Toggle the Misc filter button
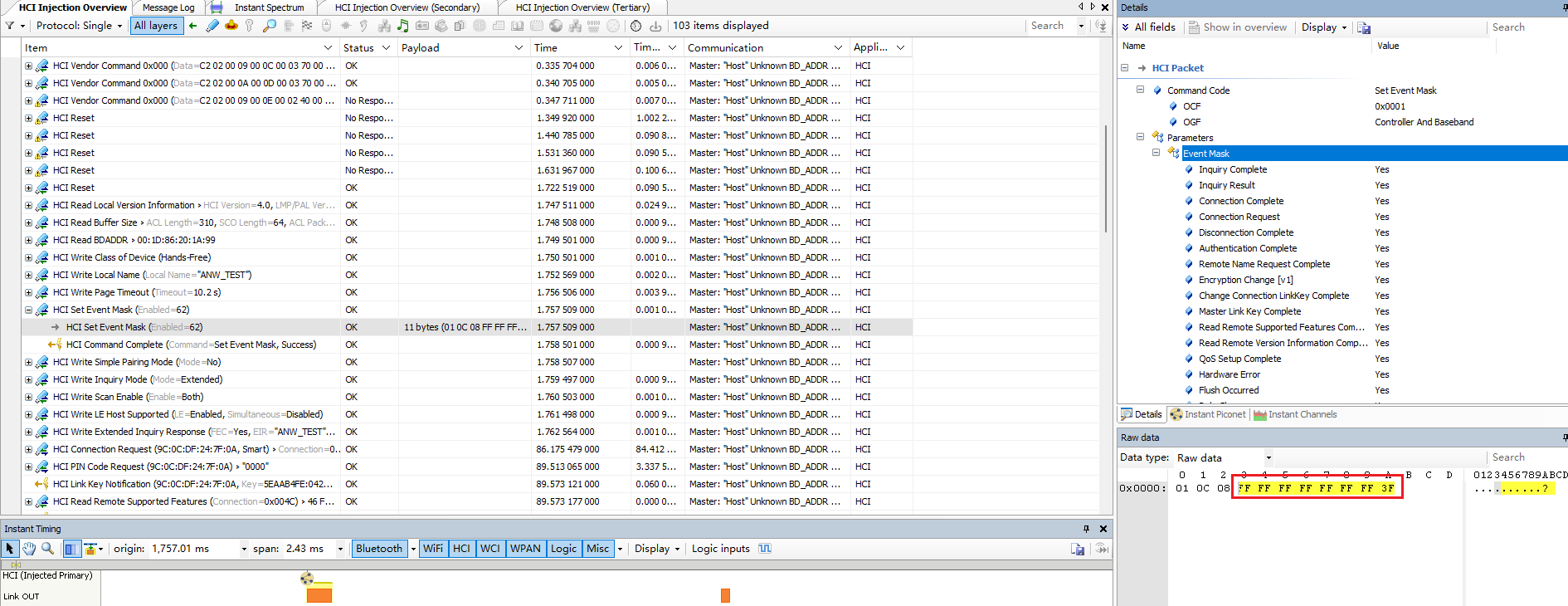 597,549
